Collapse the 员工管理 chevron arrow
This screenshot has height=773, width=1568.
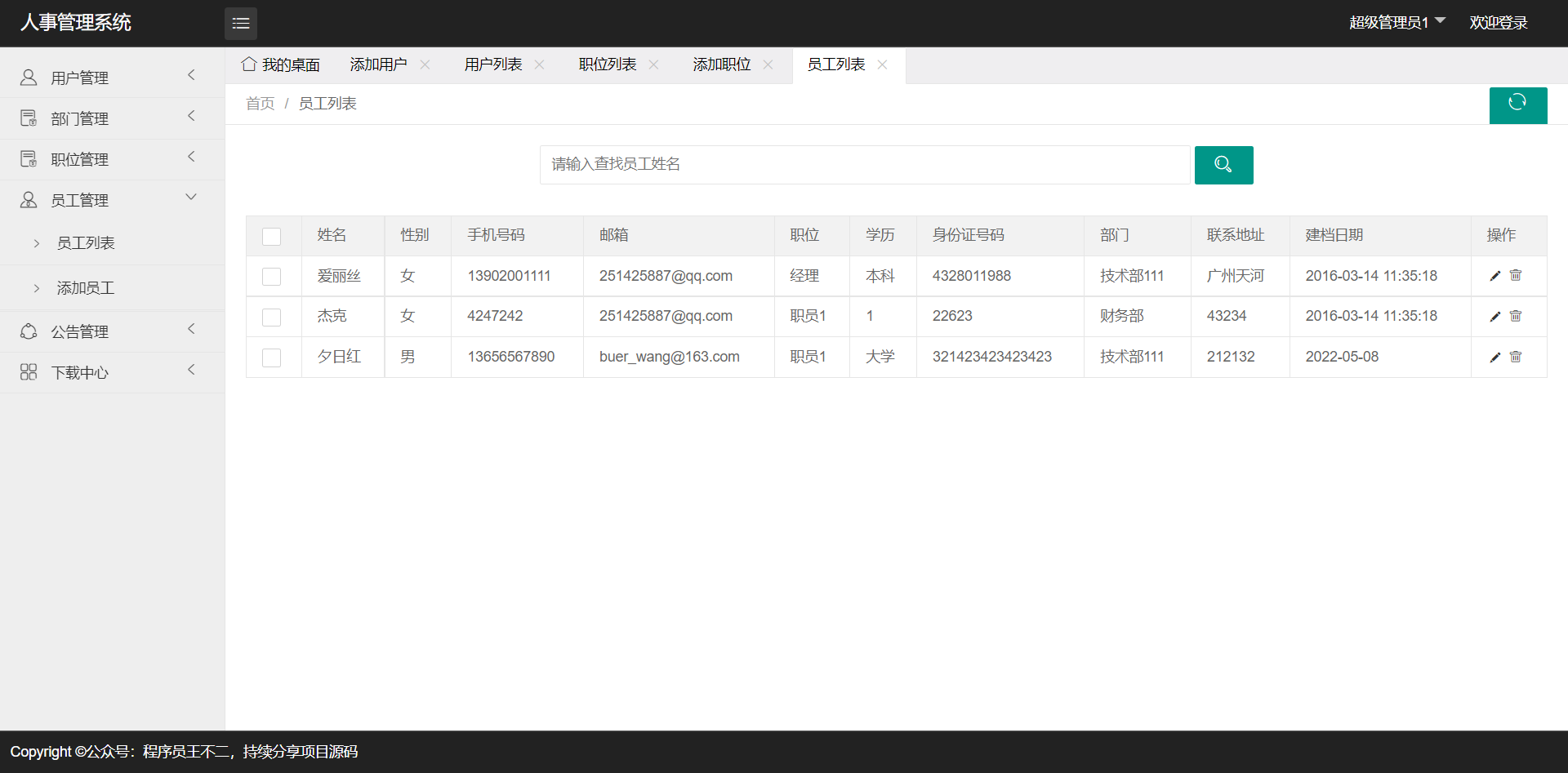pyautogui.click(x=191, y=197)
